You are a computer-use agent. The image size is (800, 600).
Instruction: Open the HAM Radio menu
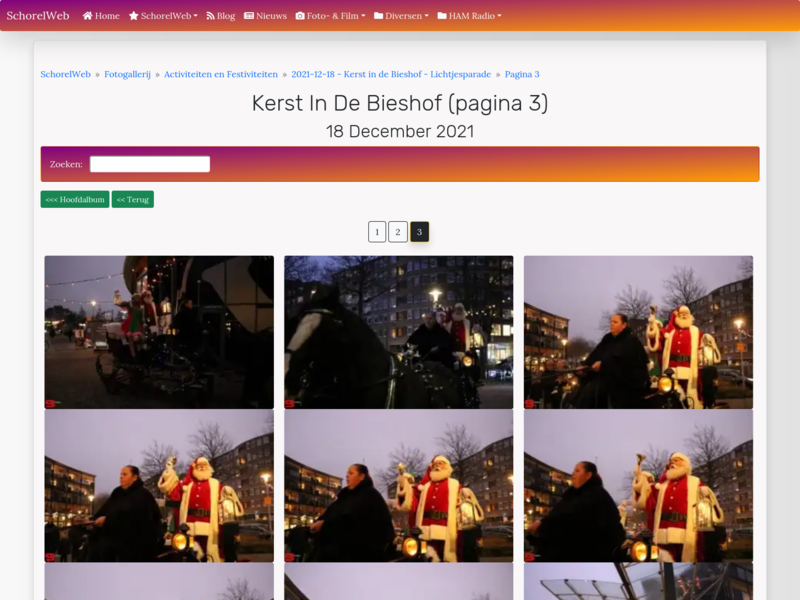(470, 16)
